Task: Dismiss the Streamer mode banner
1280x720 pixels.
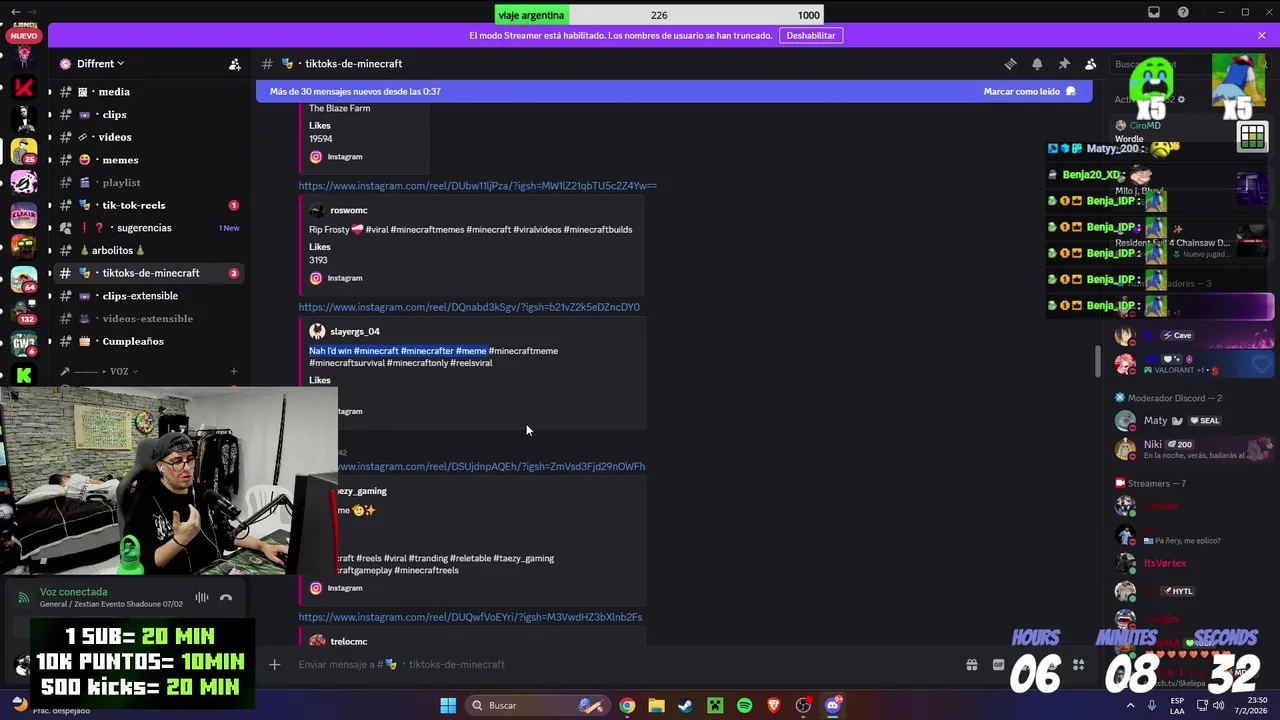Action: 1262,35
